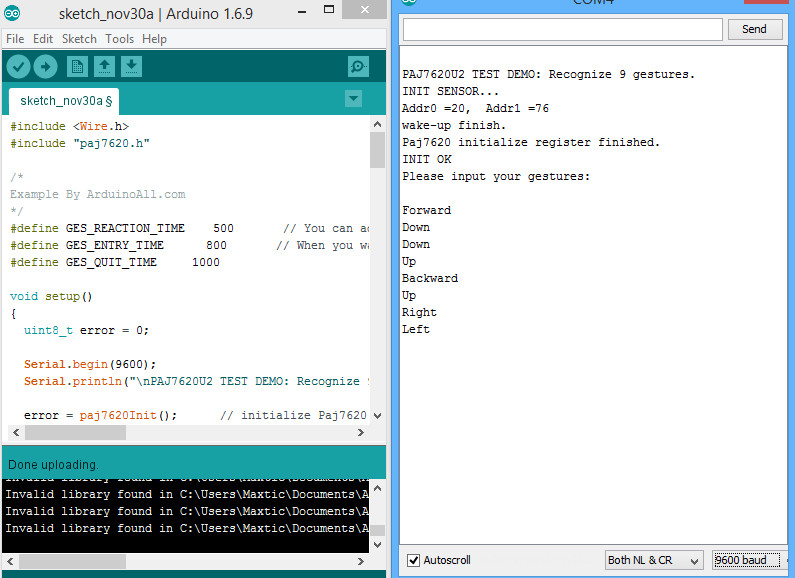Click the code editor scroll right arrow

pos(360,432)
